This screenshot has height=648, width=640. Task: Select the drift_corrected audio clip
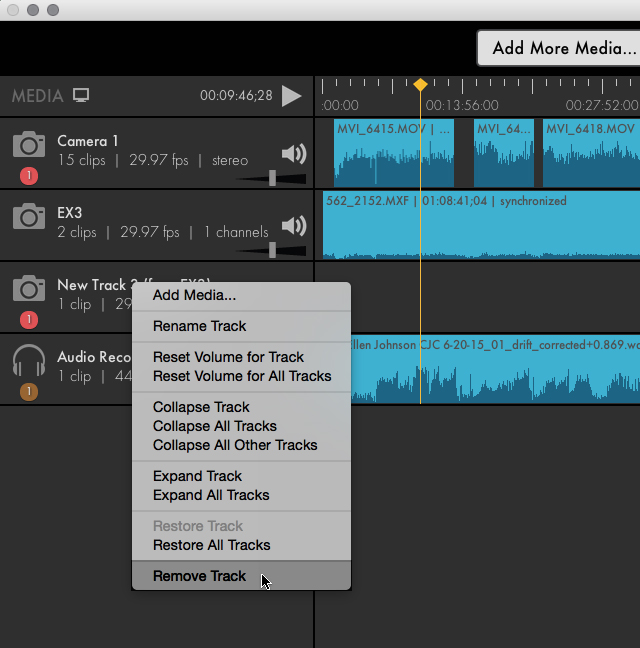point(495,369)
